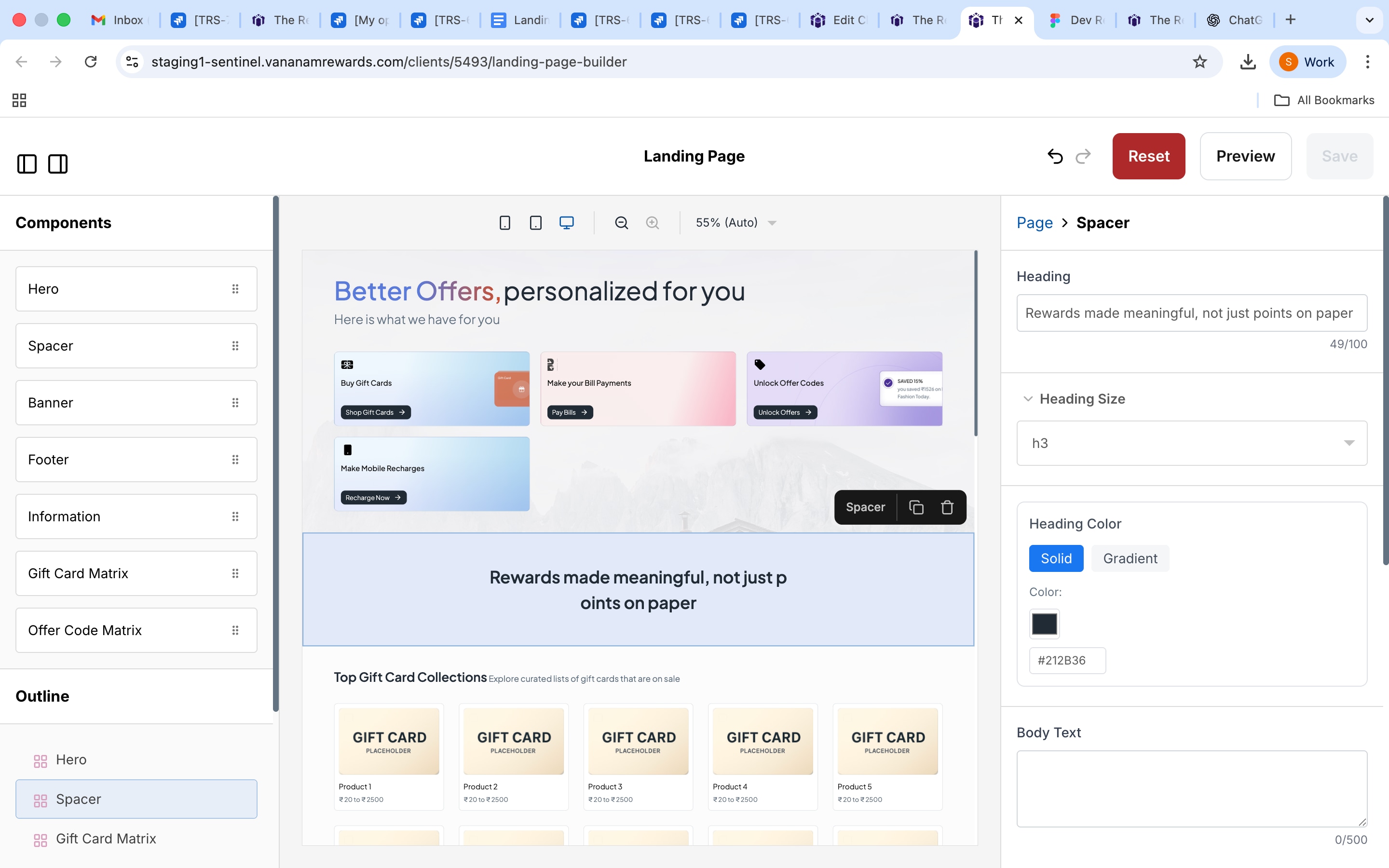Screen dimensions: 1389x868
Task: Select Hero item in Outline
Action: pos(71,759)
